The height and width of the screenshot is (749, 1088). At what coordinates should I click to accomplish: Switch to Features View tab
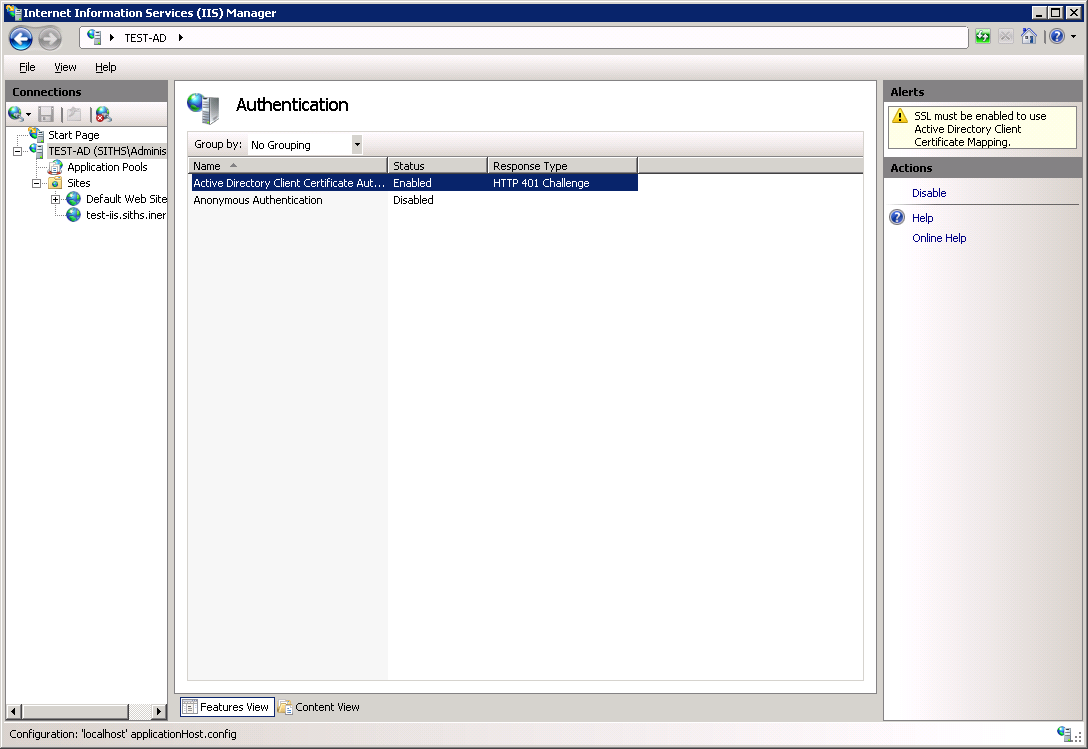click(228, 707)
